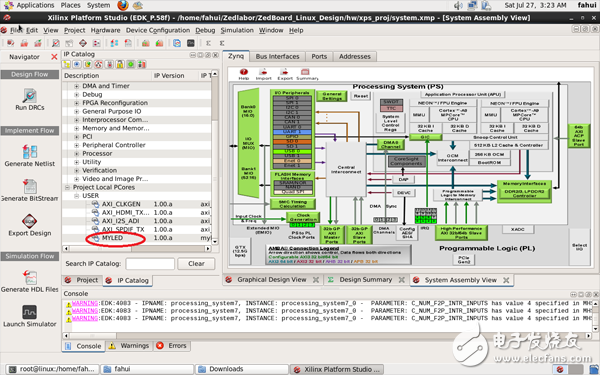The width and height of the screenshot is (600, 375).
Task: Click Generate HDL Files icon
Action: click(29, 277)
